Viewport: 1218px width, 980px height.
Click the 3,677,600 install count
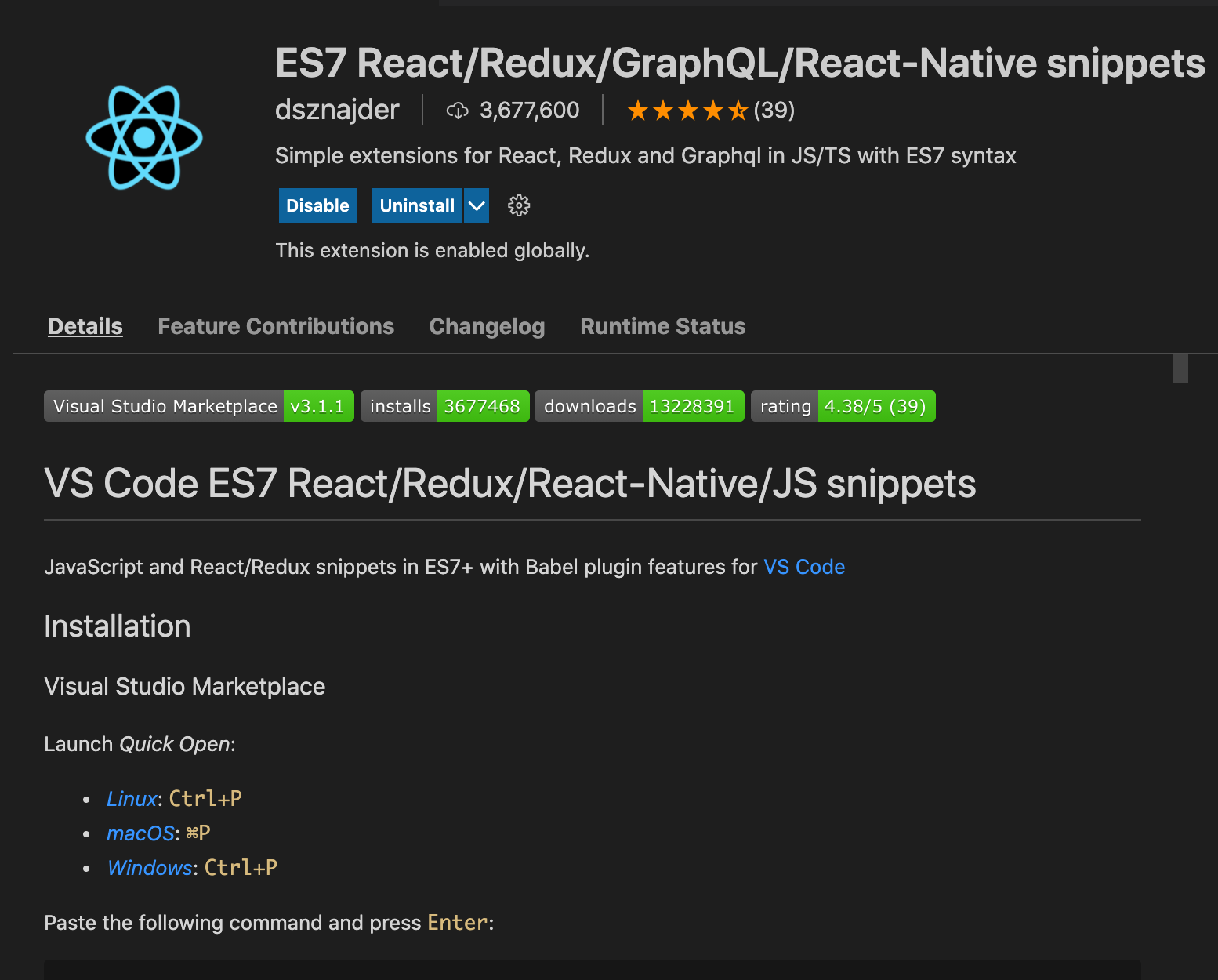tap(530, 111)
